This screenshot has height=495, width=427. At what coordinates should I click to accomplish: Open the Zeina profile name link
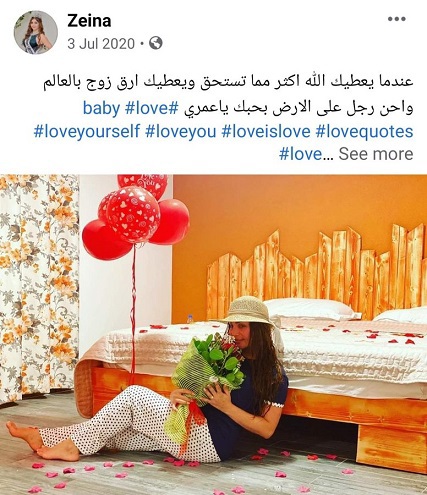(x=89, y=21)
